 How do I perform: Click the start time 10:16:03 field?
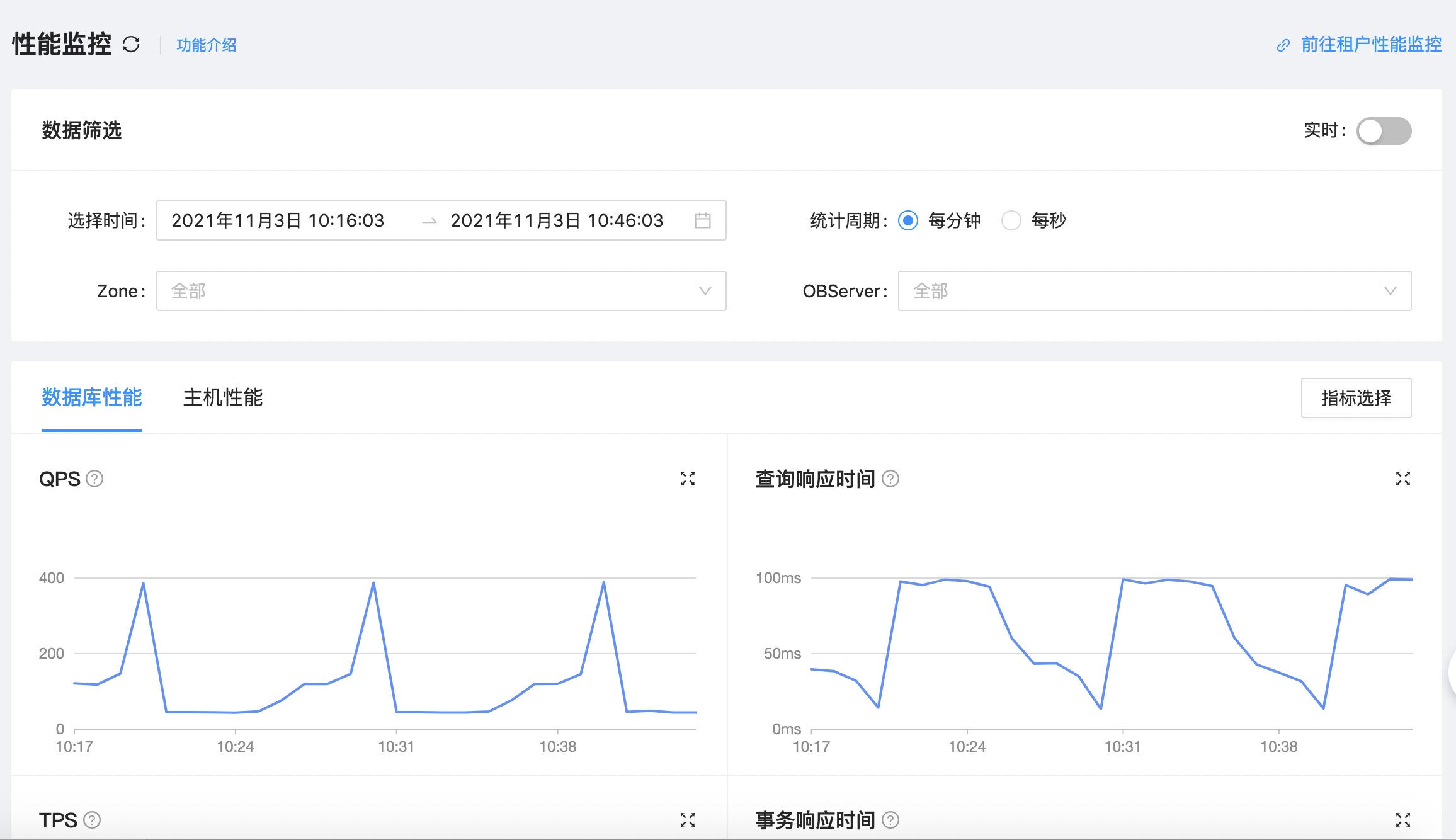click(x=278, y=220)
